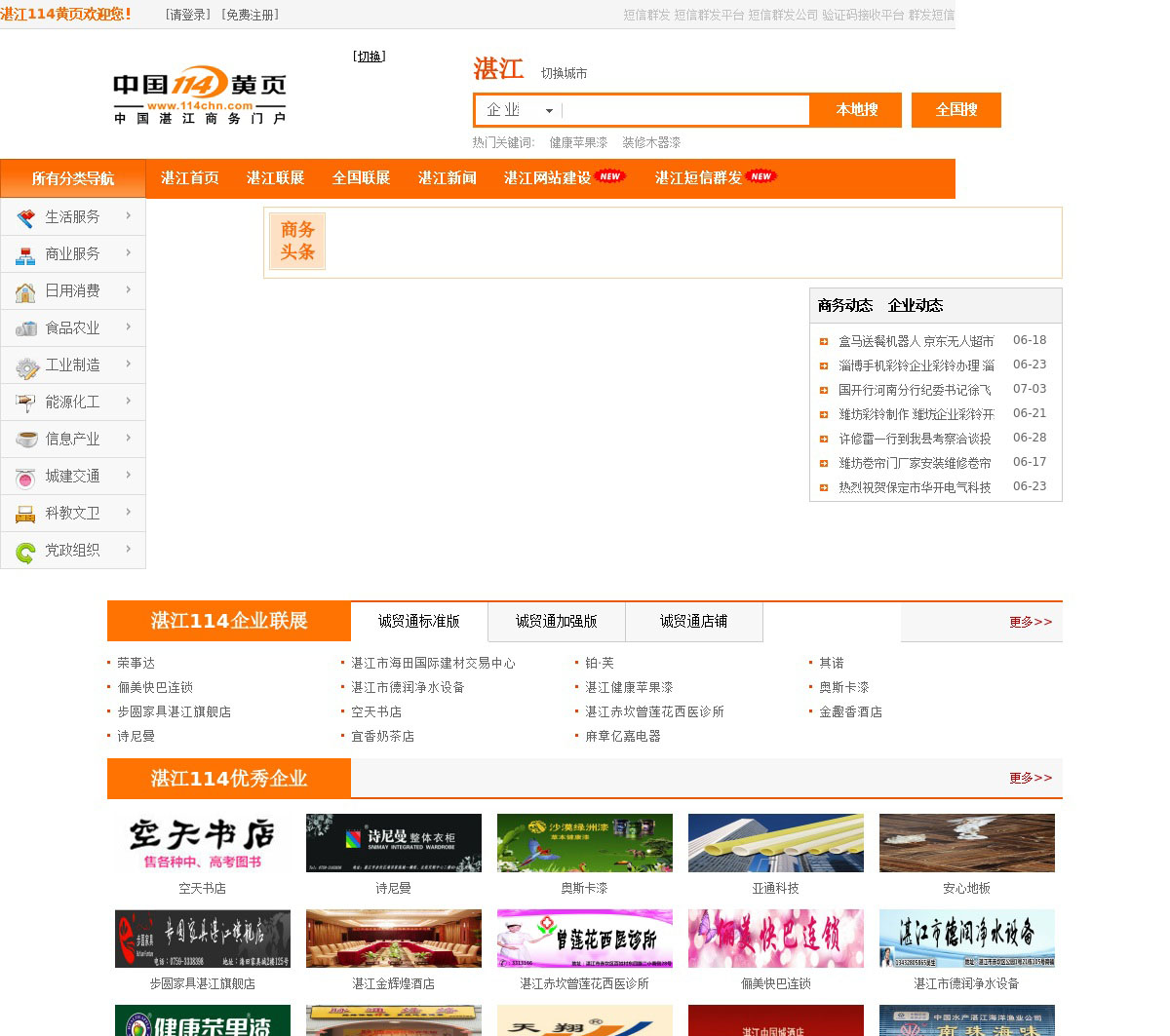The height and width of the screenshot is (1036, 1170).
Task: Switch to the 诚贸通加强版 tab
Action: tap(556, 622)
